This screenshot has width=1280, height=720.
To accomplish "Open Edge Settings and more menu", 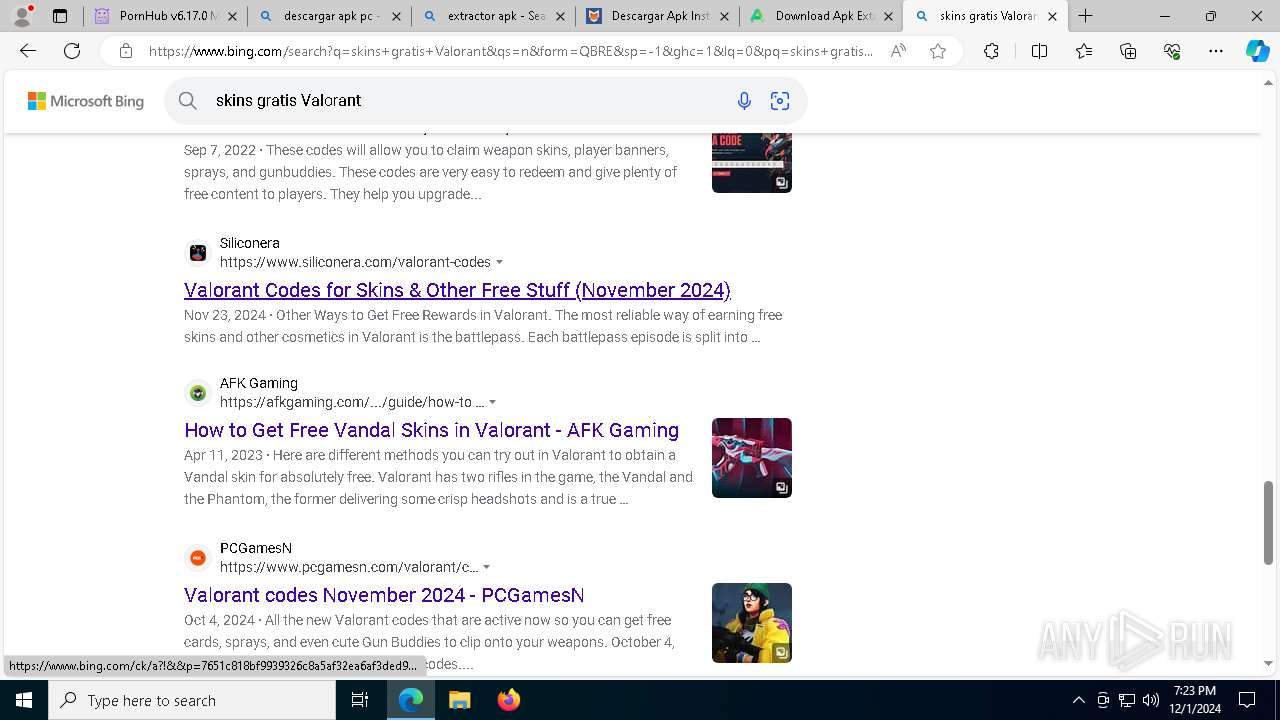I will (x=1216, y=51).
